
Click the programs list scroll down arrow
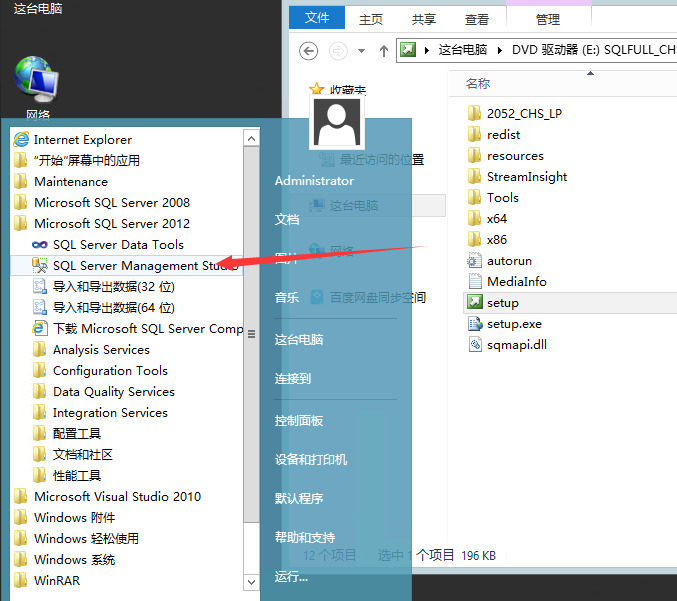251,582
